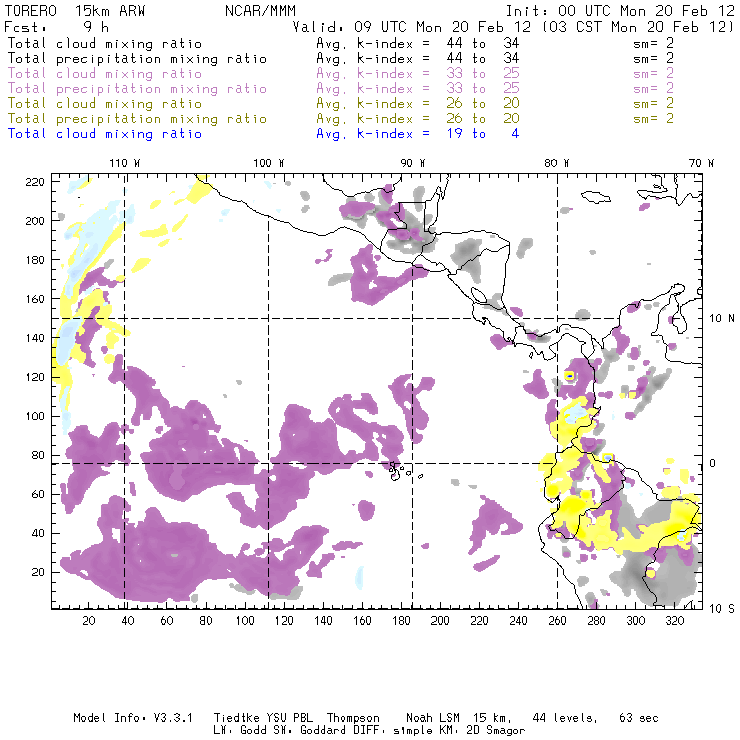Select the "90 W" longitude label
The image size is (740, 740).
coord(413,162)
